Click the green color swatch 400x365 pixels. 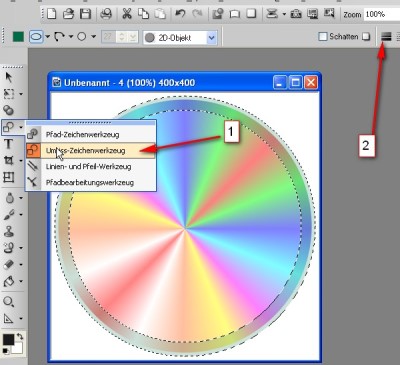click(18, 37)
